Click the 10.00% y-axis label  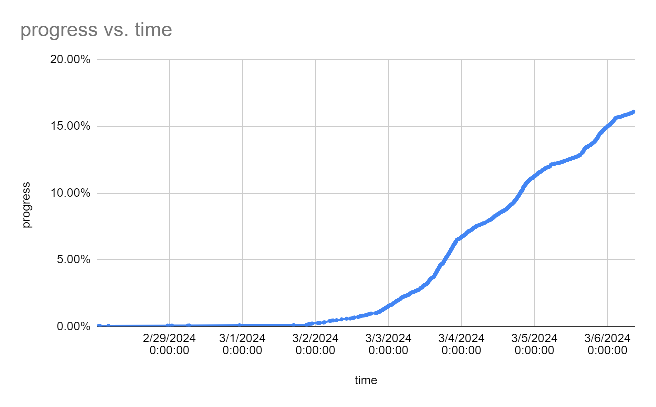(x=70, y=193)
